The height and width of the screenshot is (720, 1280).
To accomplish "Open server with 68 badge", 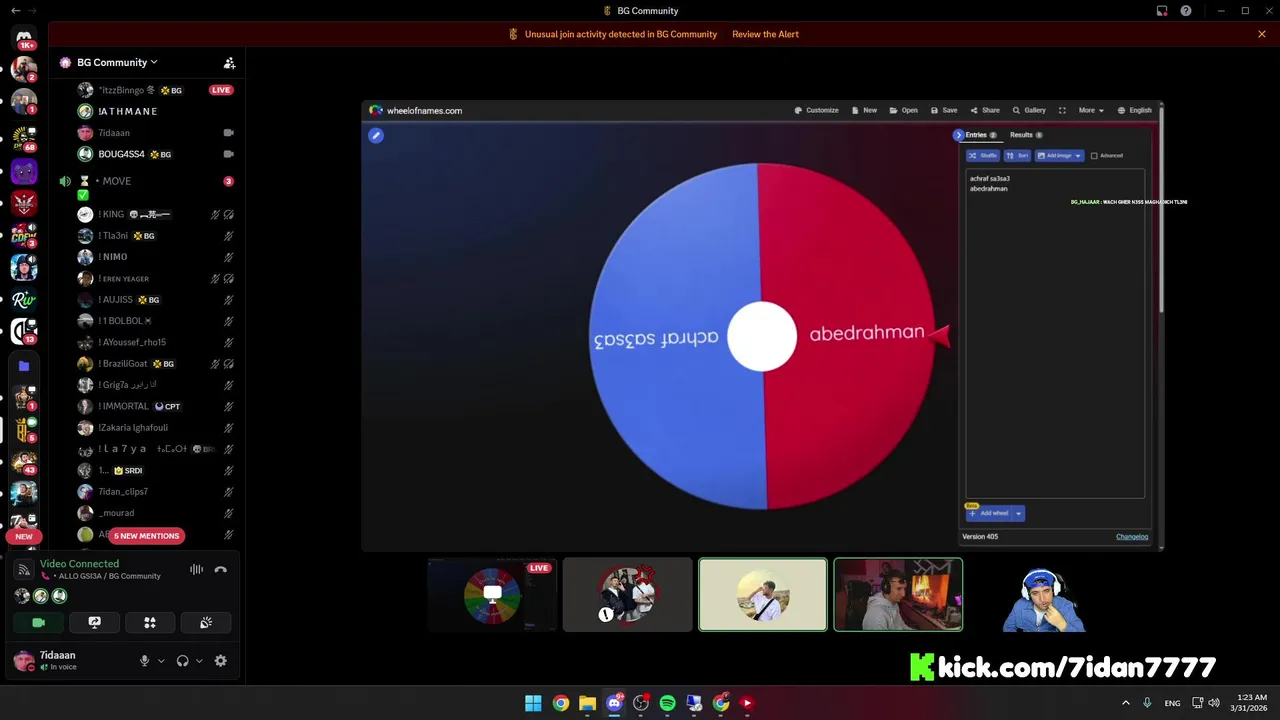I will coord(24,137).
